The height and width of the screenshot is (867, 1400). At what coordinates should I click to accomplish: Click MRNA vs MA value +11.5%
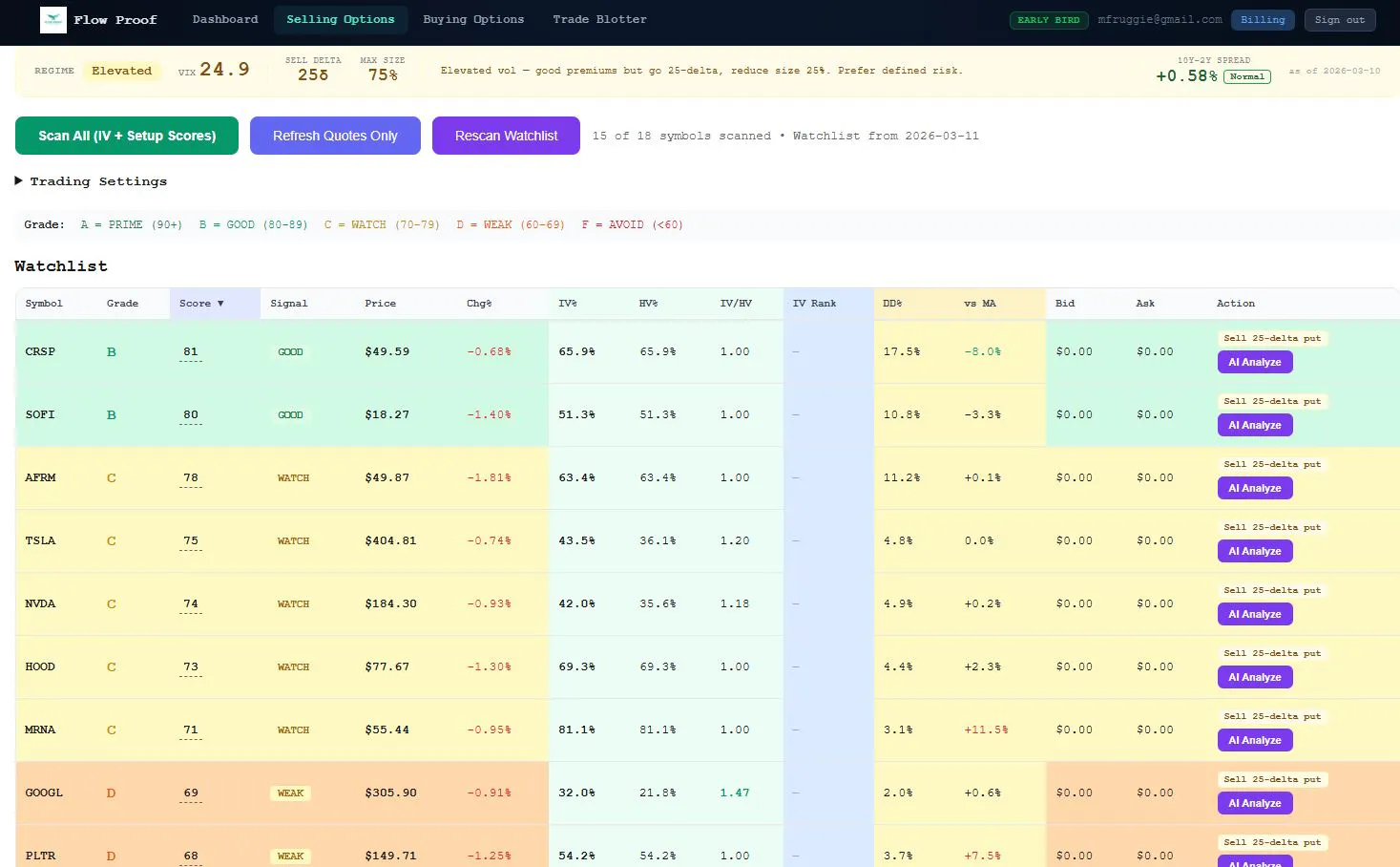pyautogui.click(x=986, y=730)
